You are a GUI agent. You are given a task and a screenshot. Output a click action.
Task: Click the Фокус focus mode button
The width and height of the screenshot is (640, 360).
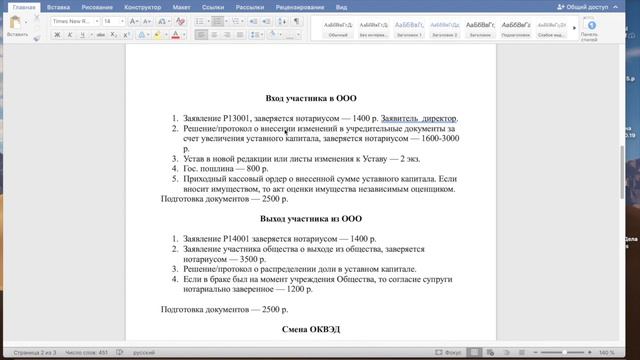click(x=448, y=352)
